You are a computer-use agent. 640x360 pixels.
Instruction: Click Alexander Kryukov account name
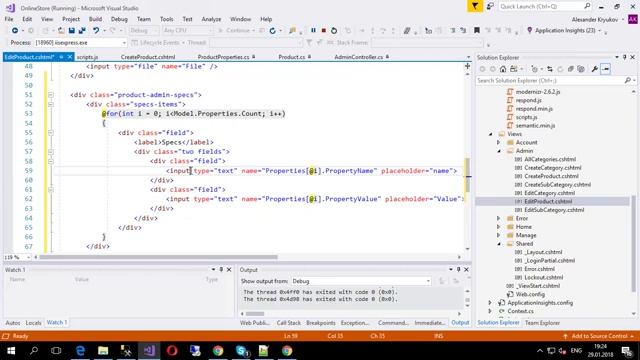point(595,20)
